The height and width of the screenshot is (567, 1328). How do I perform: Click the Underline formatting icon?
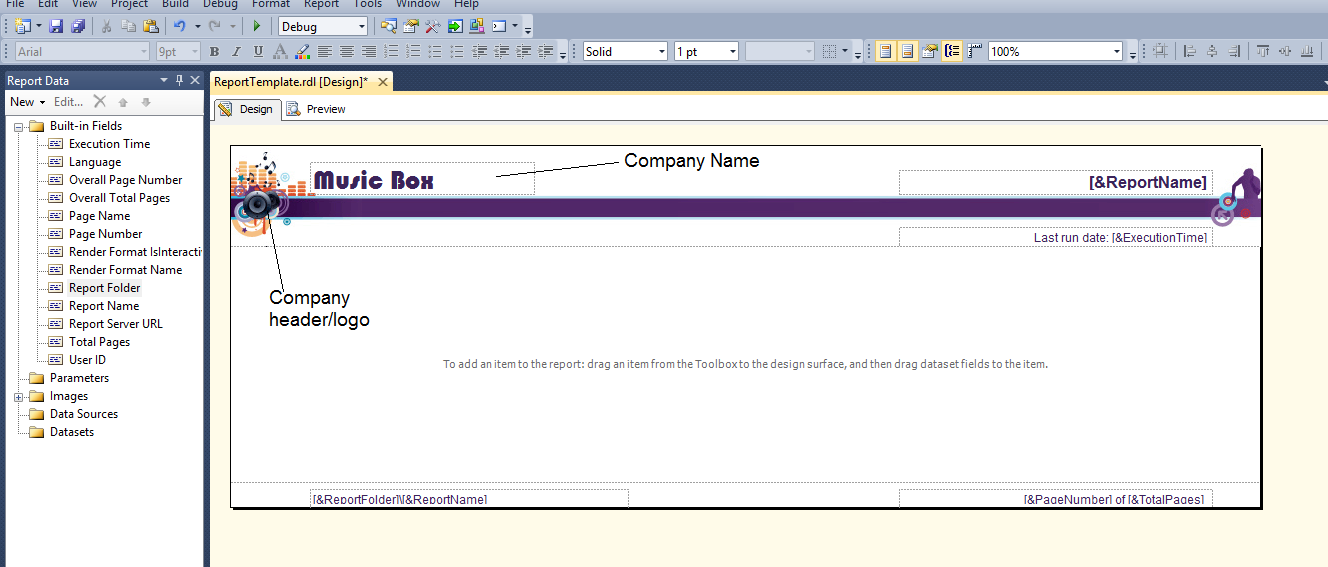click(258, 51)
